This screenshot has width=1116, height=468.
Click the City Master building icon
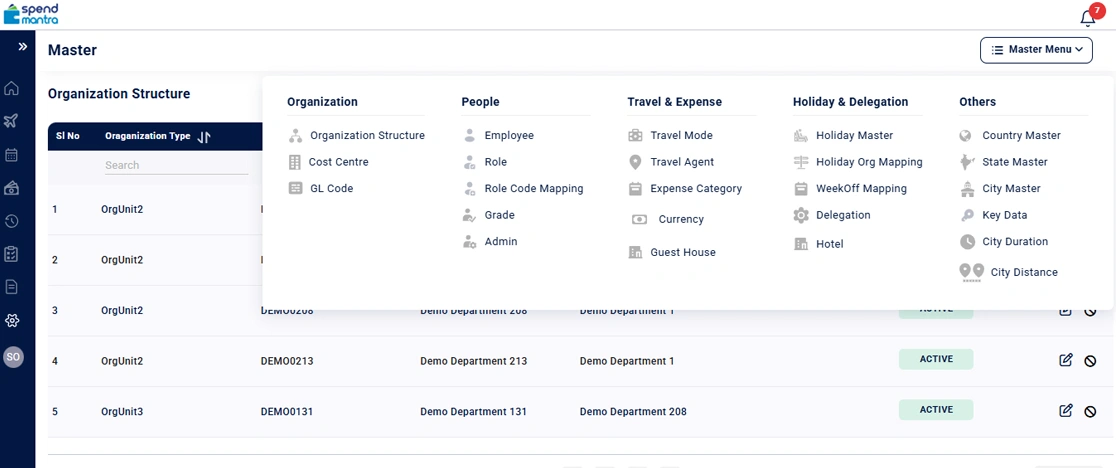[x=967, y=188]
